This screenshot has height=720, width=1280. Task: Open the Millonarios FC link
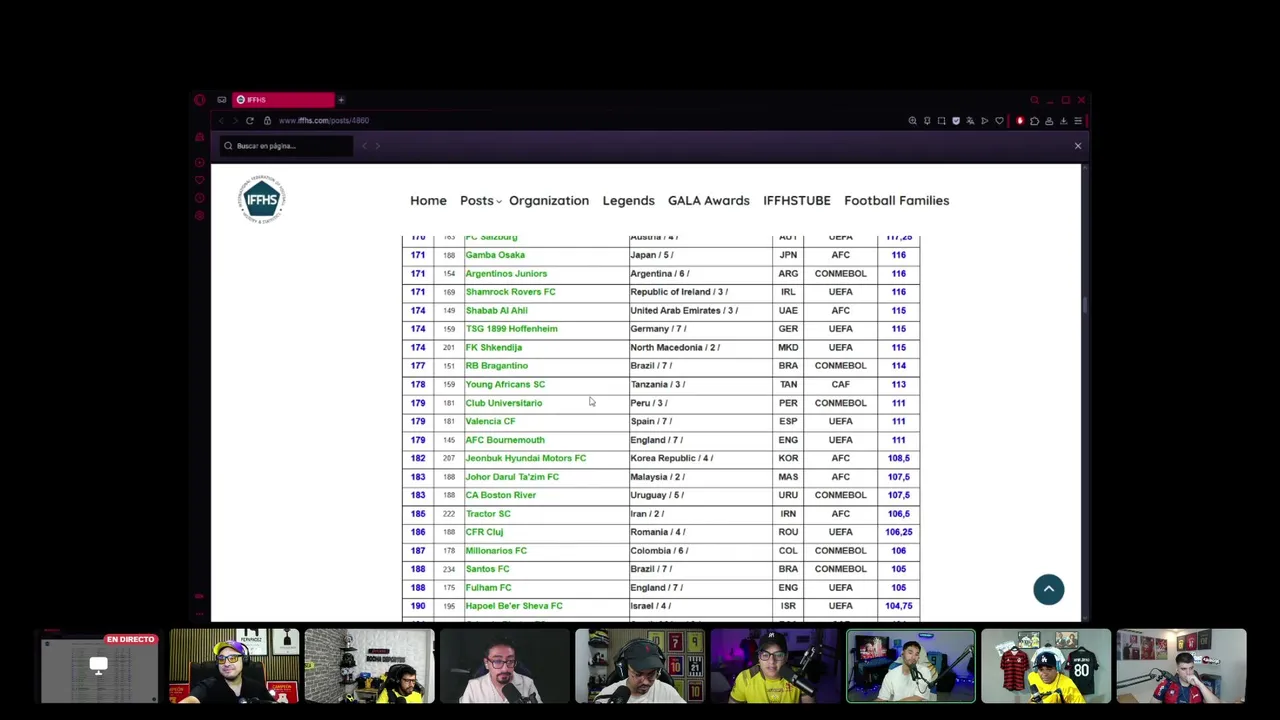(495, 551)
